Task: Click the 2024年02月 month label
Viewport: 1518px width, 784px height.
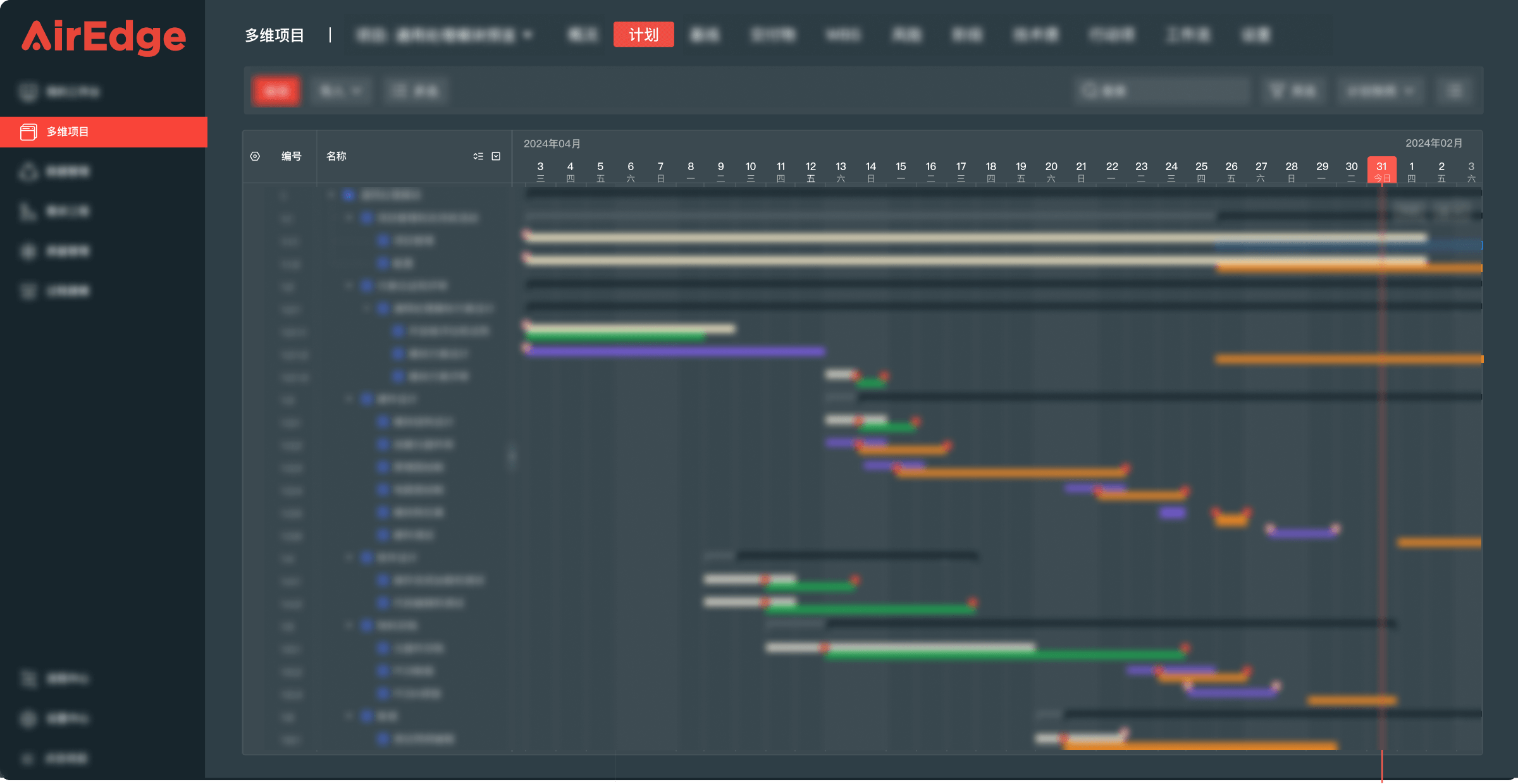Action: click(x=1434, y=143)
